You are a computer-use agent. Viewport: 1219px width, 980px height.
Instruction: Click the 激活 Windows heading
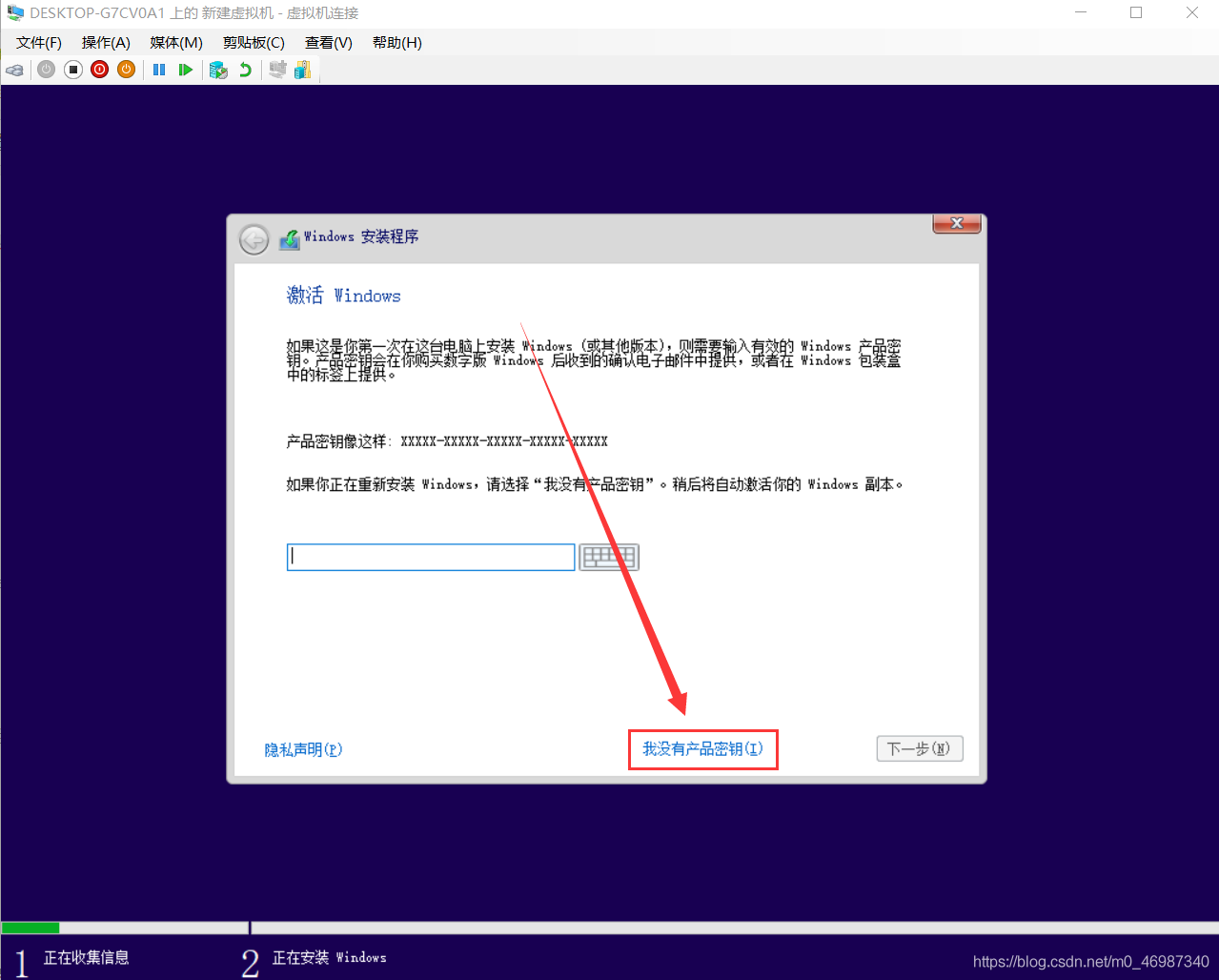pos(343,296)
